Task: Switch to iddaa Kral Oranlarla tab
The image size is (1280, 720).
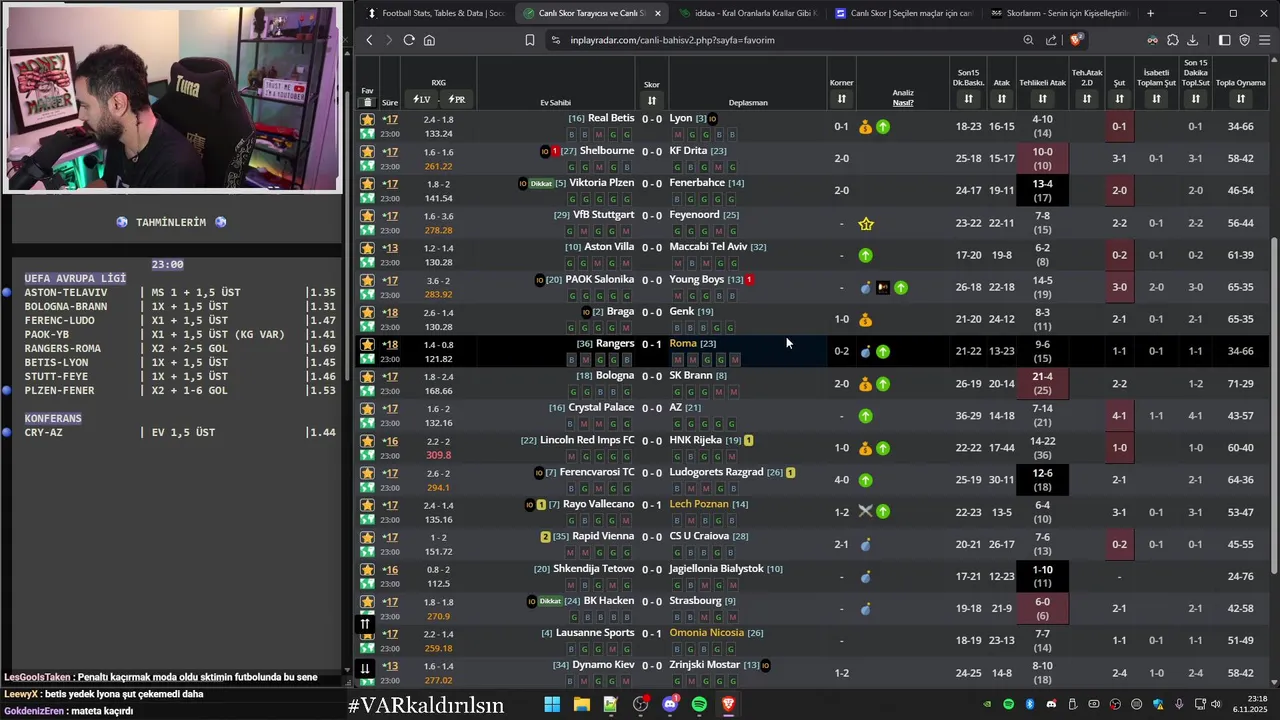Action: (747, 13)
